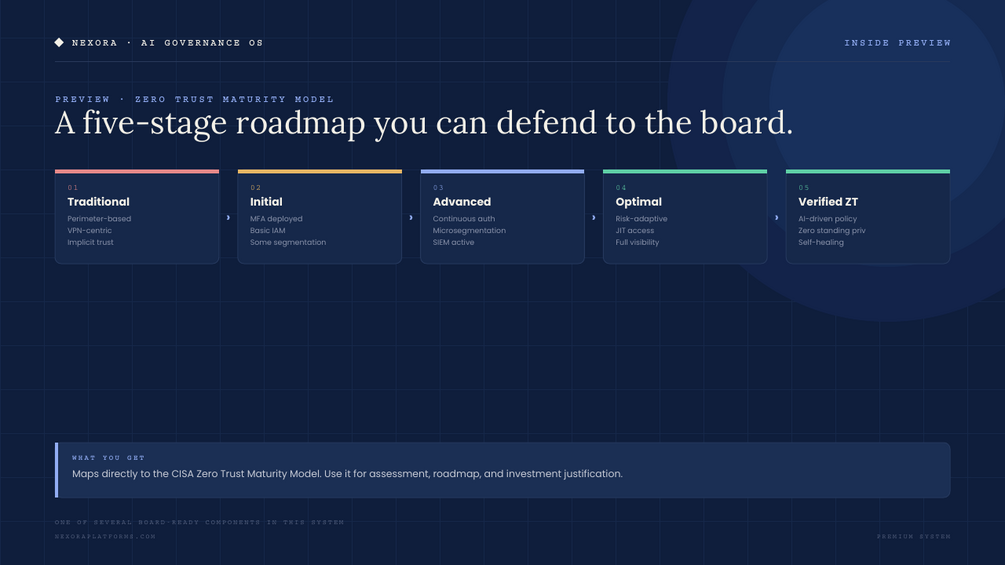Select the Initial stage card

pos(320,217)
